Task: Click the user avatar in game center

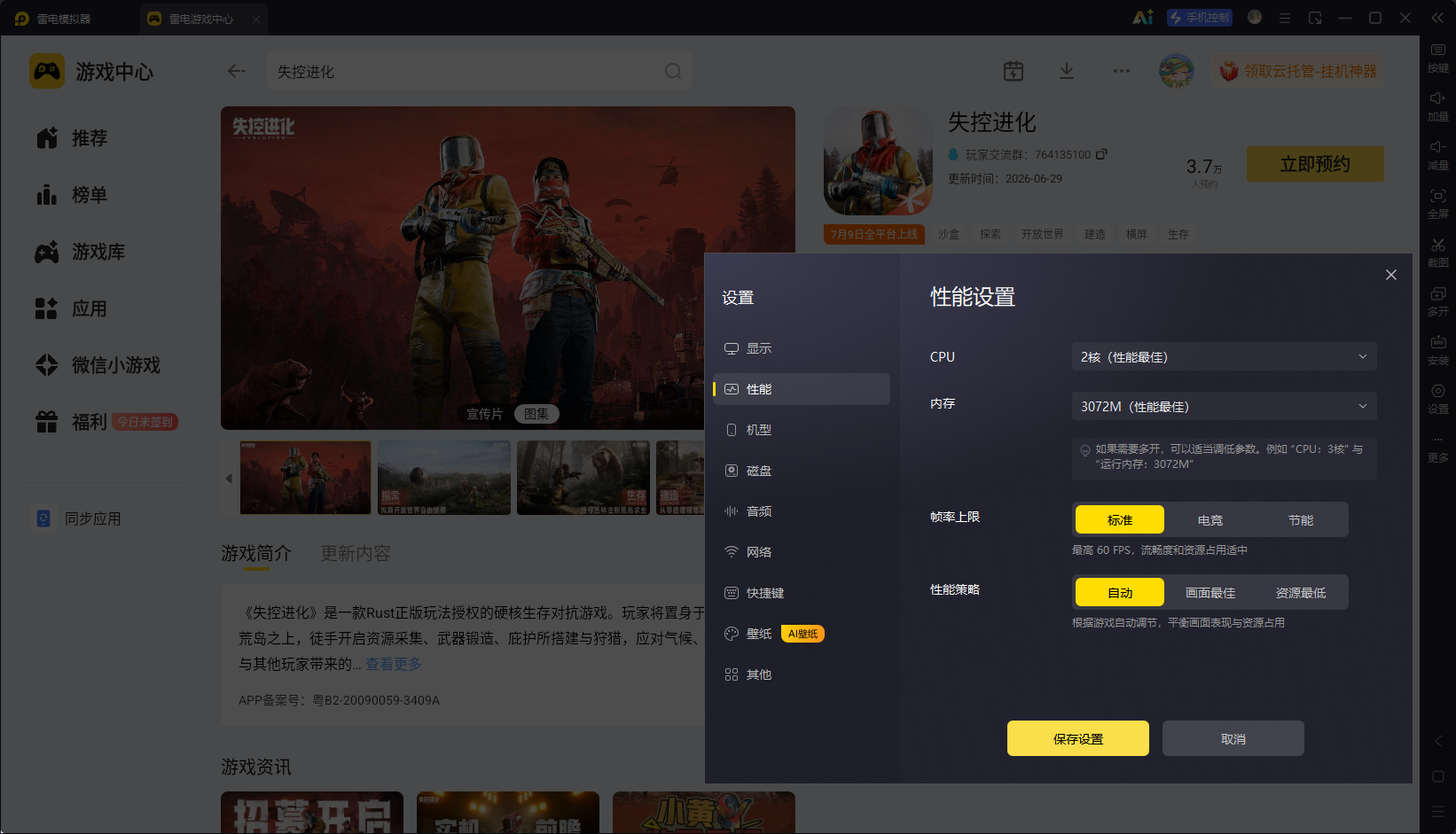Action: tap(1177, 71)
